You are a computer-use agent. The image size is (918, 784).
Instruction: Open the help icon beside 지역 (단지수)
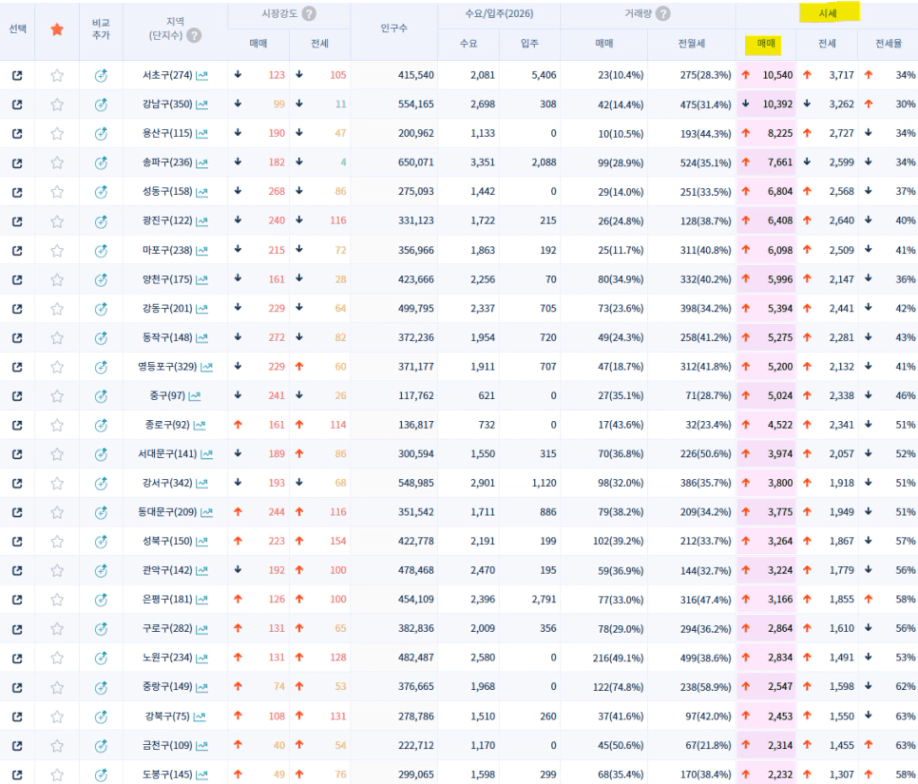click(x=194, y=36)
